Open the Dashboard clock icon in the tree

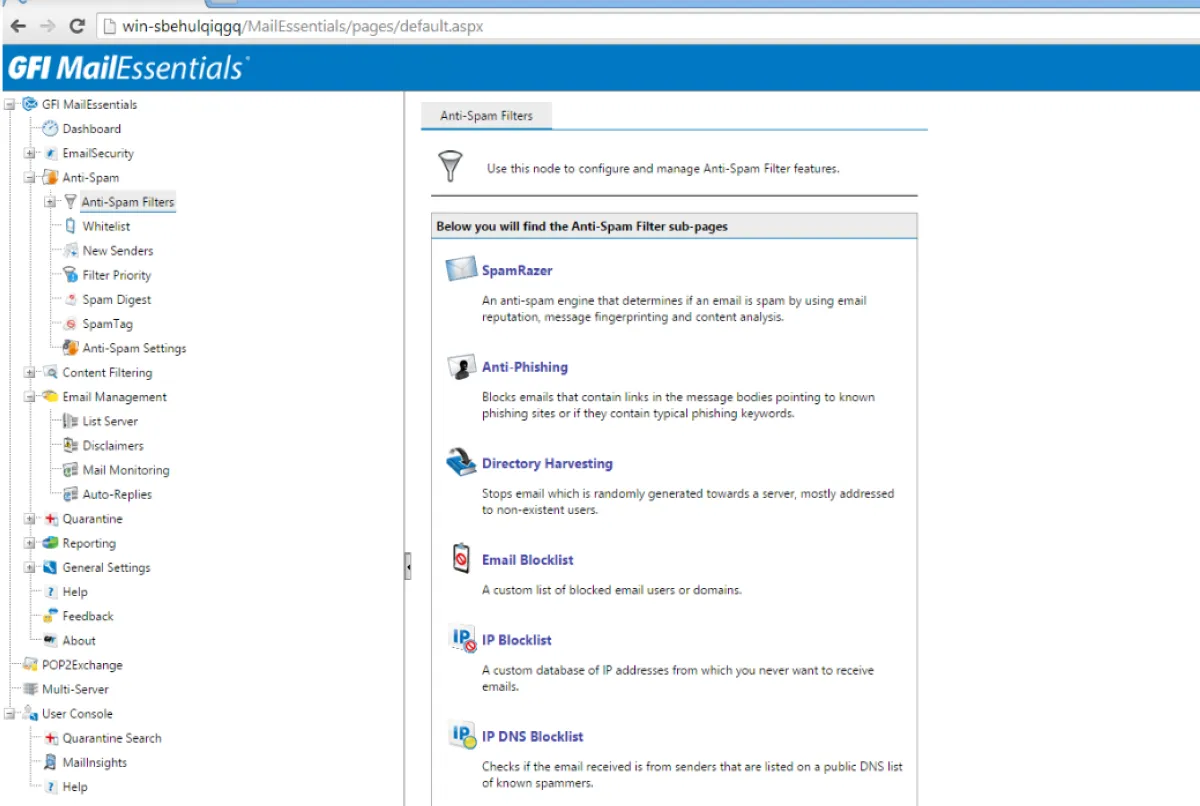(50, 129)
